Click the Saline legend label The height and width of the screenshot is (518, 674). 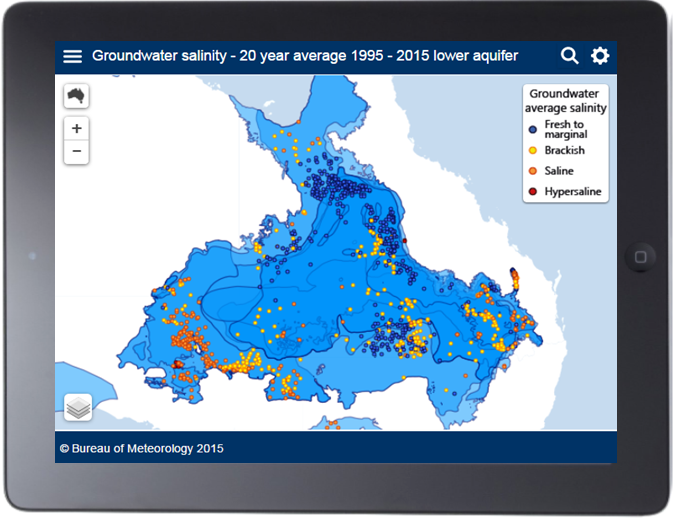pos(559,171)
